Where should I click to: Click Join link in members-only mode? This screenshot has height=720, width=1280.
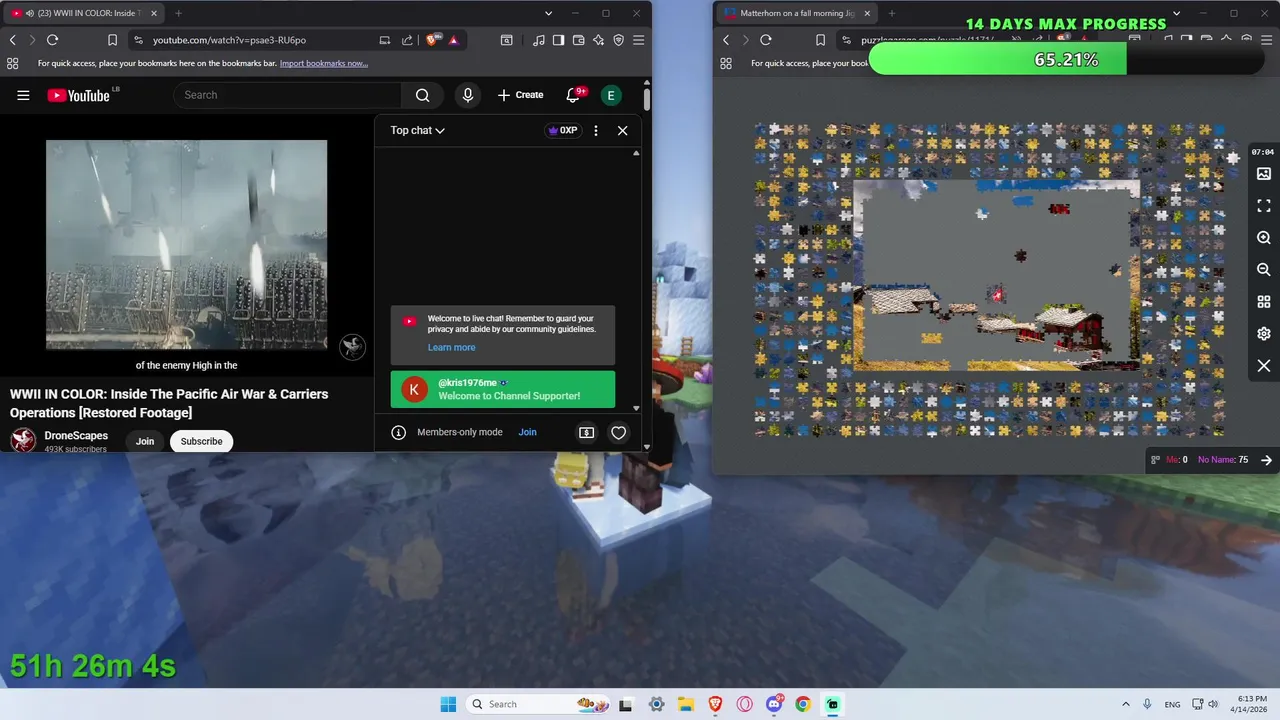click(x=527, y=432)
